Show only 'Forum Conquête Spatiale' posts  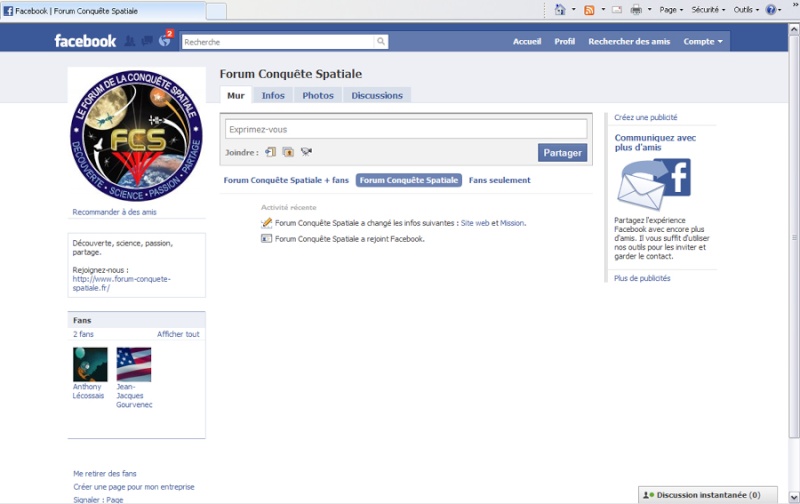(409, 180)
